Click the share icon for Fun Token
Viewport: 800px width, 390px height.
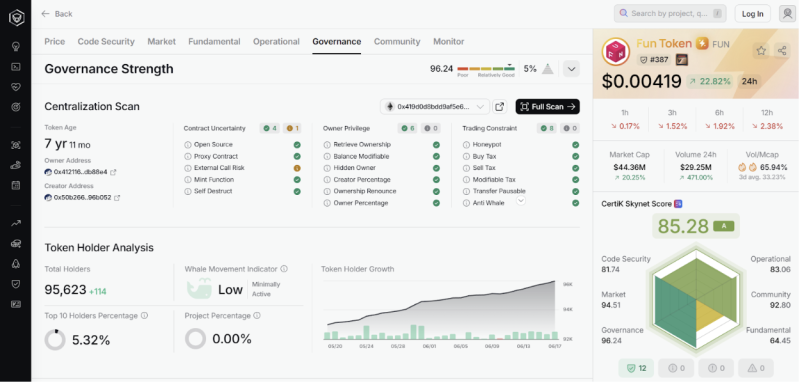[x=782, y=50]
